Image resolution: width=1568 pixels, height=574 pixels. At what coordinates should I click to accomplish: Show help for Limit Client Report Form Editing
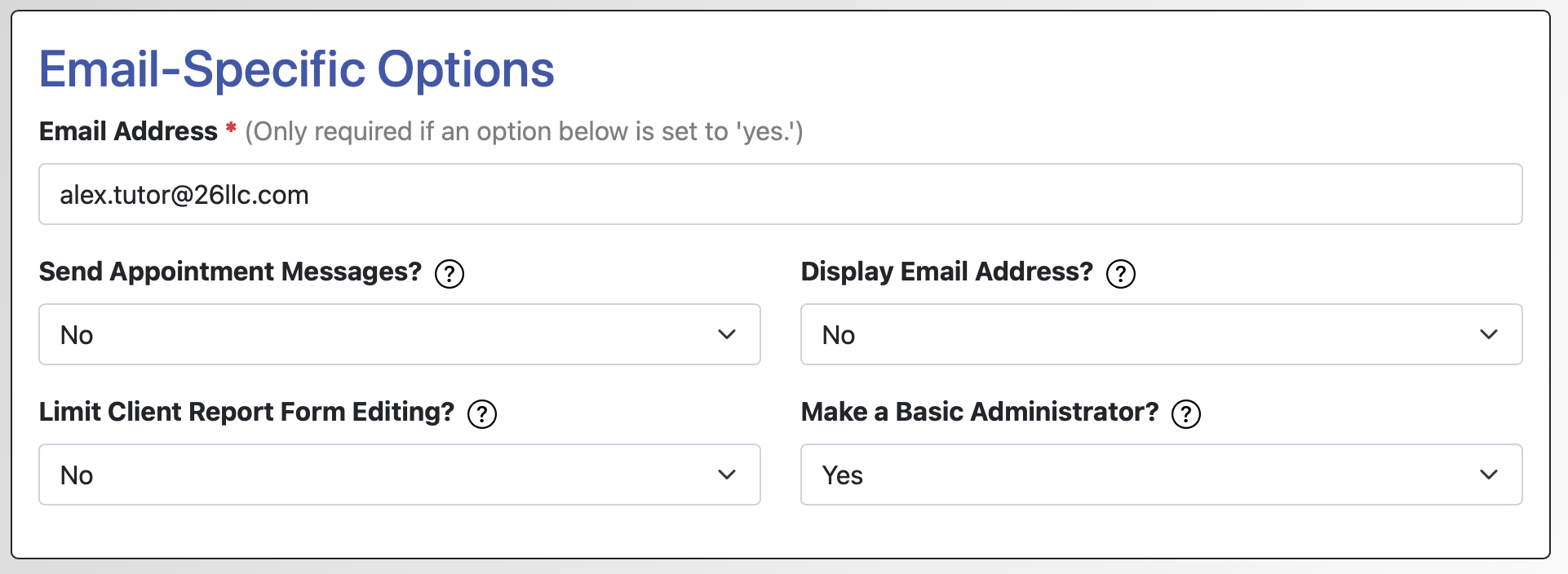[482, 414]
